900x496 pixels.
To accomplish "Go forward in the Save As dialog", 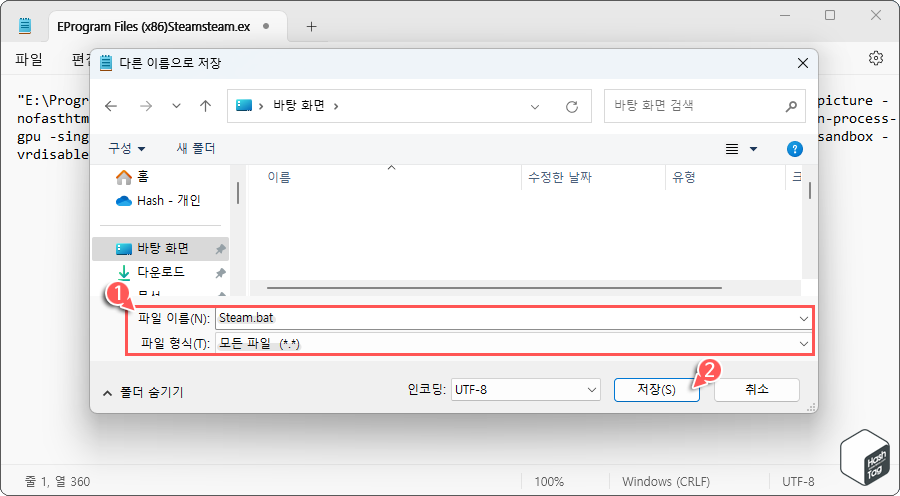I will point(146,106).
